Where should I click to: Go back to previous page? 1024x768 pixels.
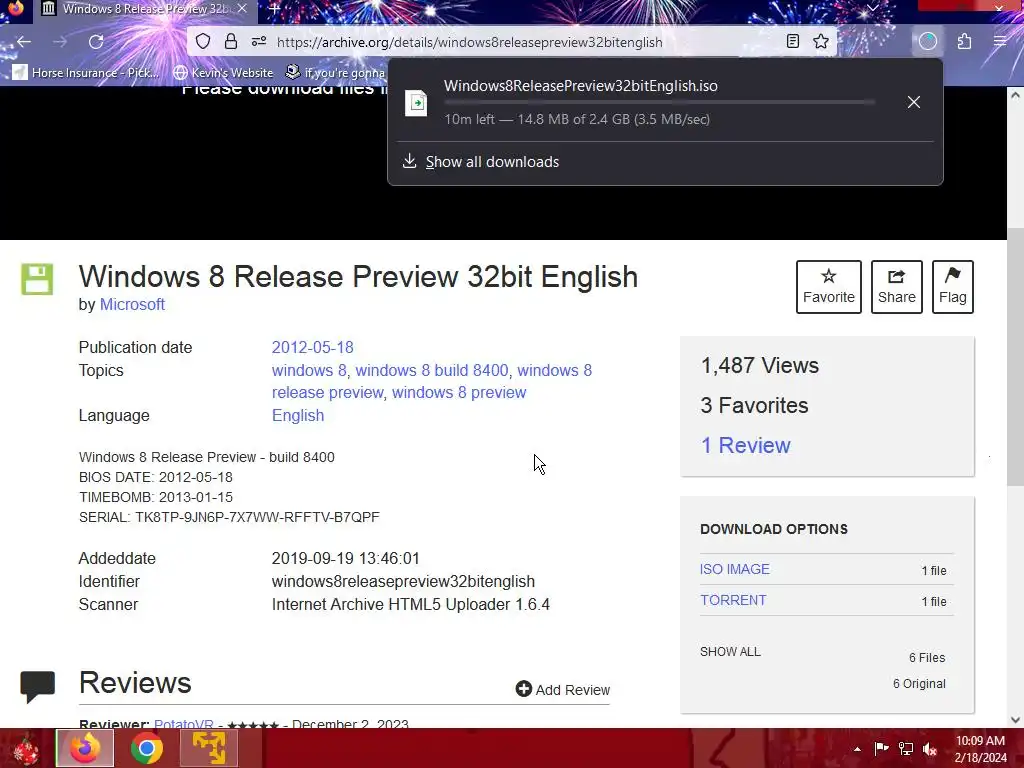pos(24,42)
